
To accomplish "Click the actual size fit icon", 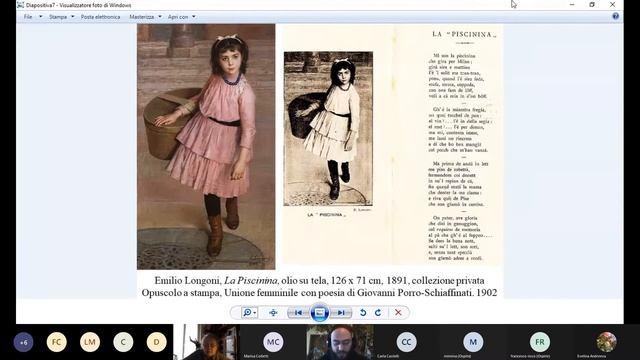I will [273, 313].
